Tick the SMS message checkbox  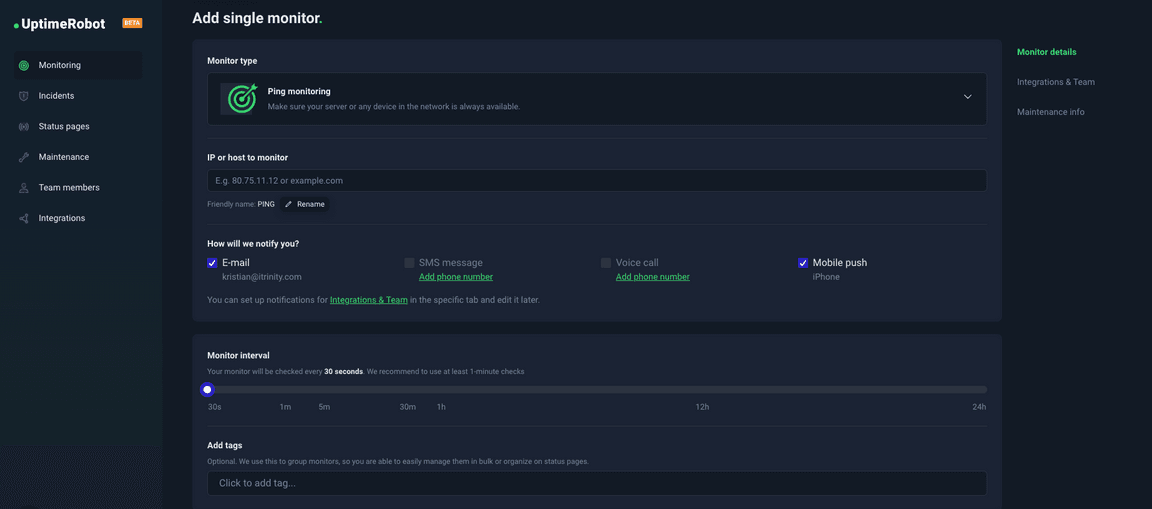coord(409,263)
